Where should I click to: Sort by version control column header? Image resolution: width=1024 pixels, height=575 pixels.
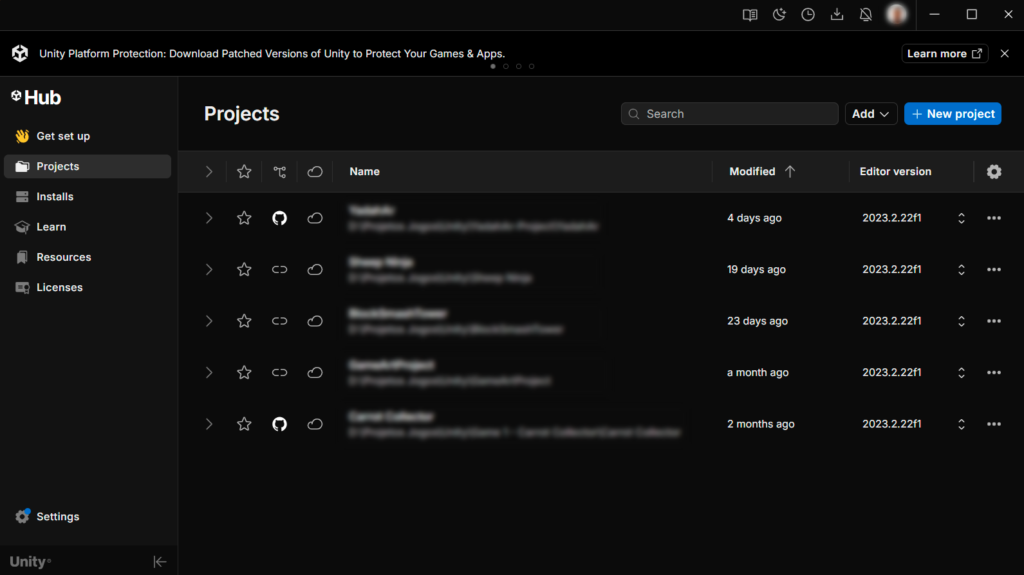tap(280, 171)
